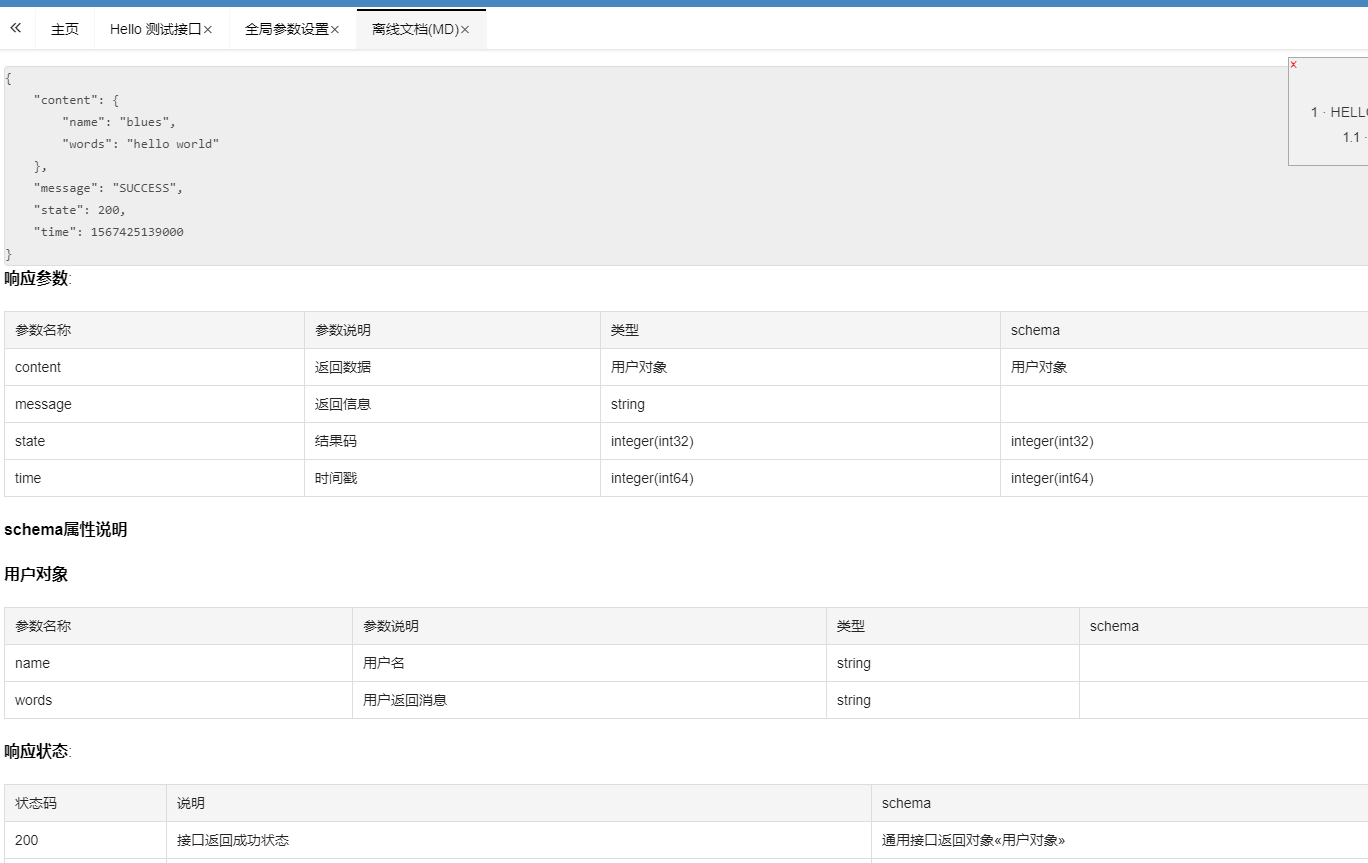The image size is (1368, 863).
Task: Click integer(int32) in the state row's schema column
Action: [x=1052, y=441]
